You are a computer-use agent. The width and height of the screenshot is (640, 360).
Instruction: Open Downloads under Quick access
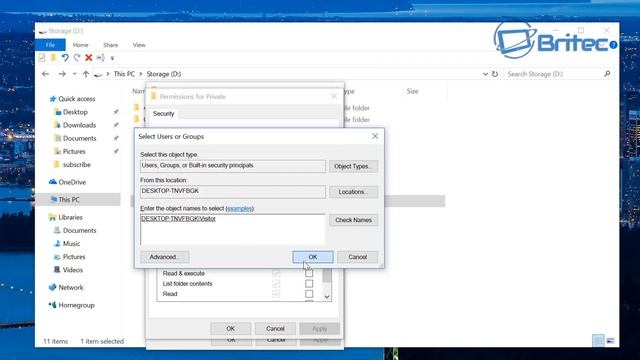79,125
